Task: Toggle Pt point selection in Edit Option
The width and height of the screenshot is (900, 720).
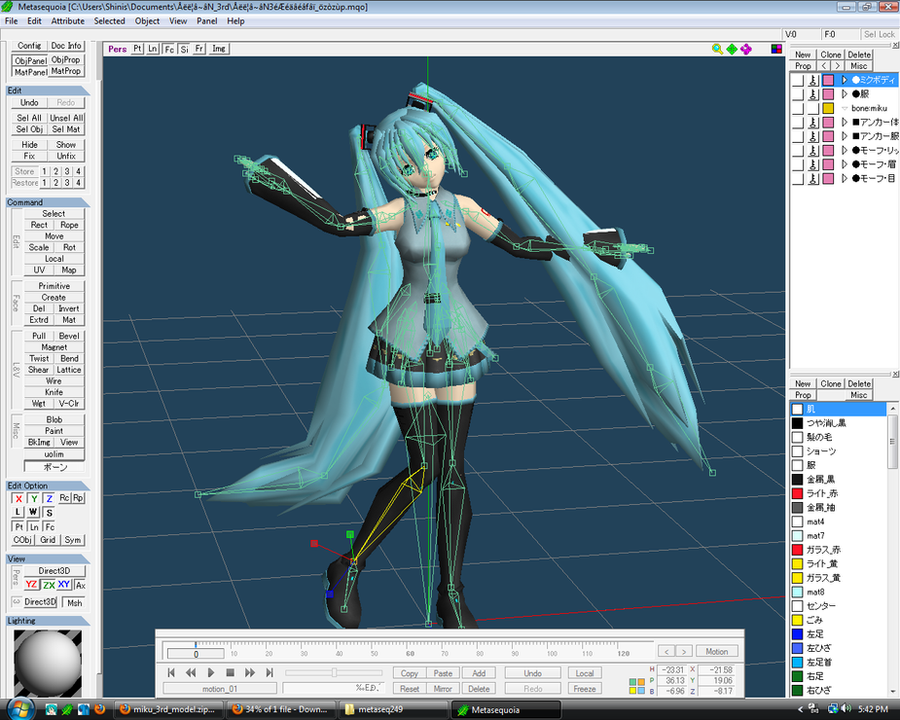Action: click(18, 527)
